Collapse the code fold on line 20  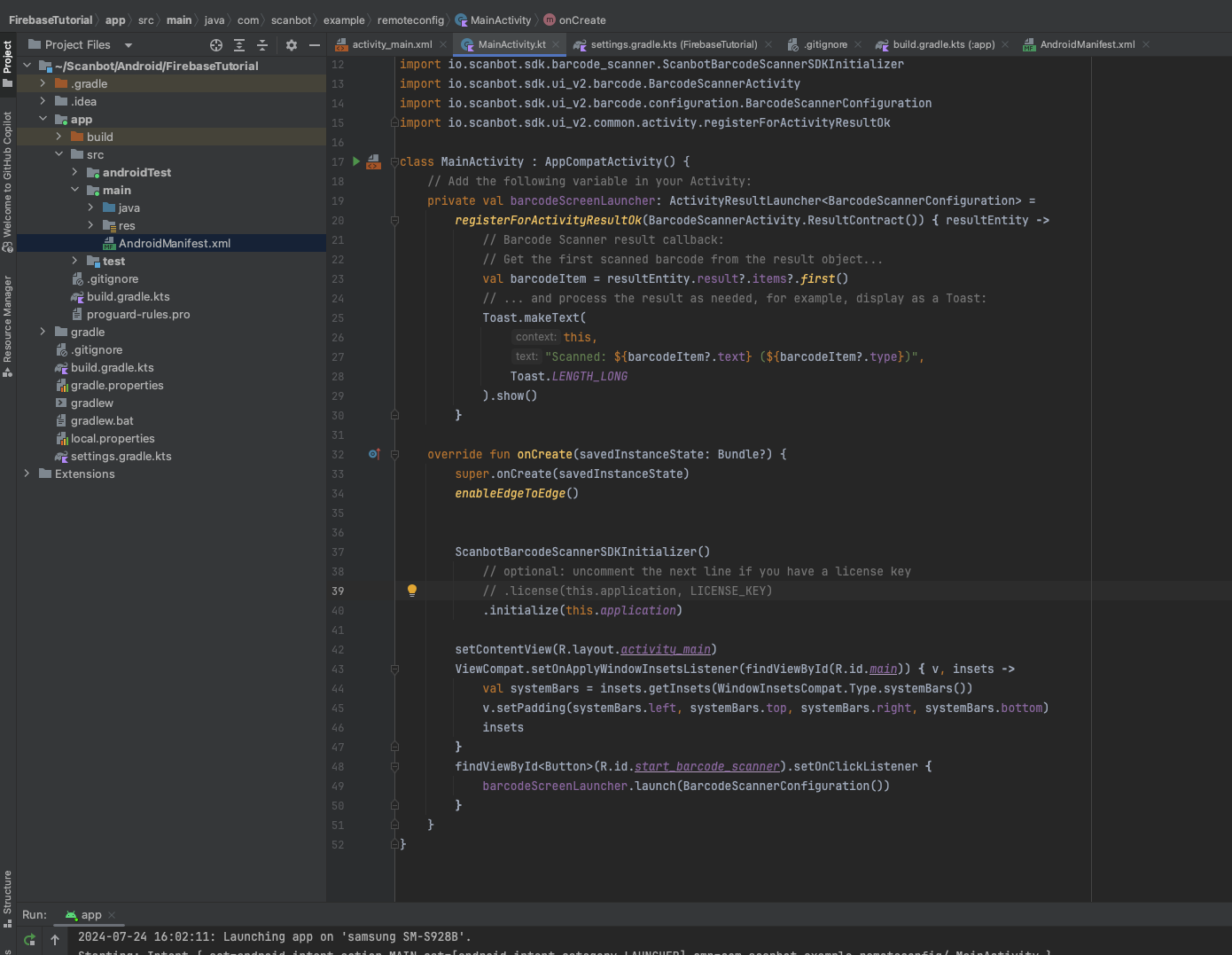[x=394, y=221]
